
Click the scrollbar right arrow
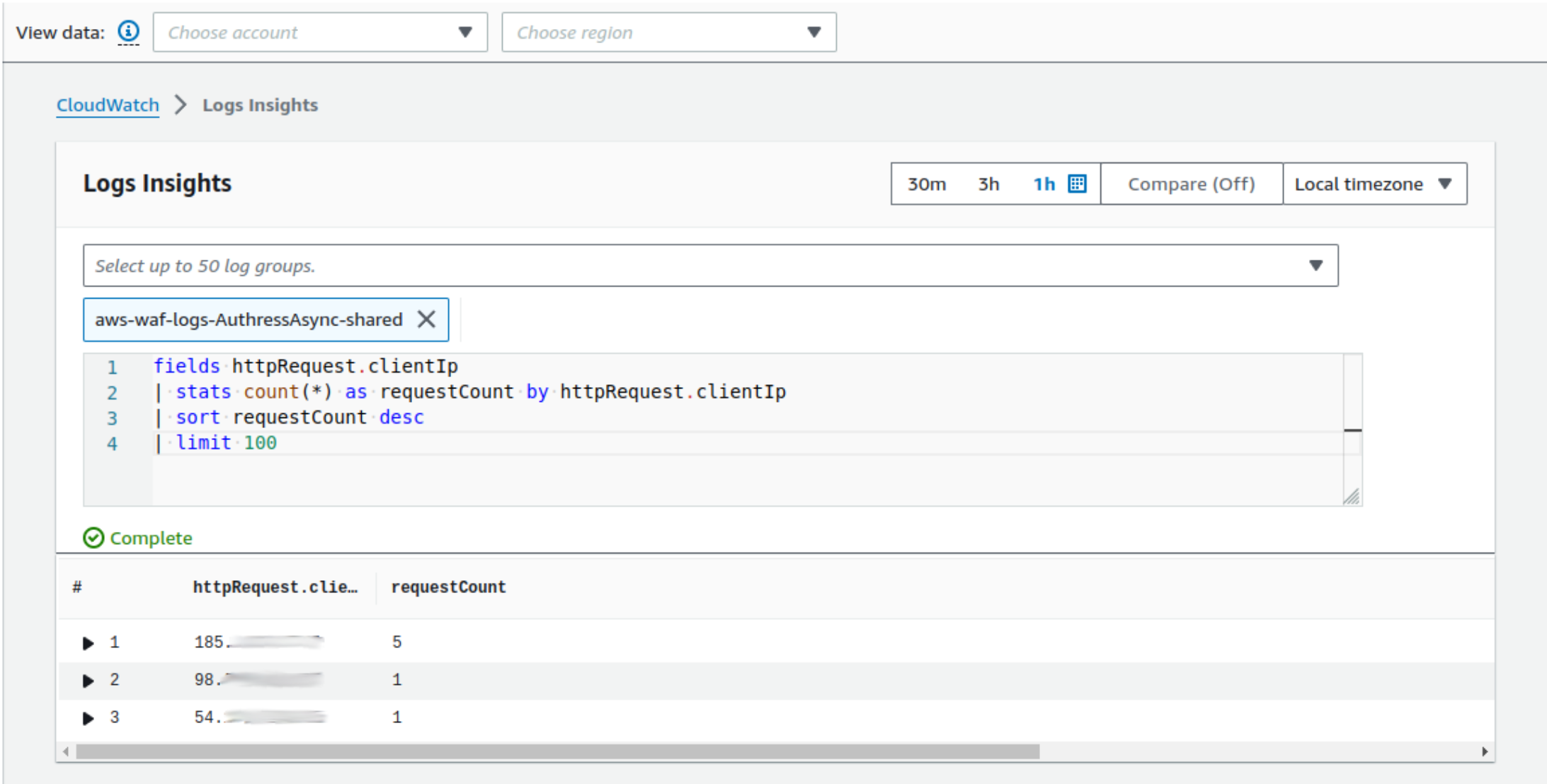tap(1484, 751)
